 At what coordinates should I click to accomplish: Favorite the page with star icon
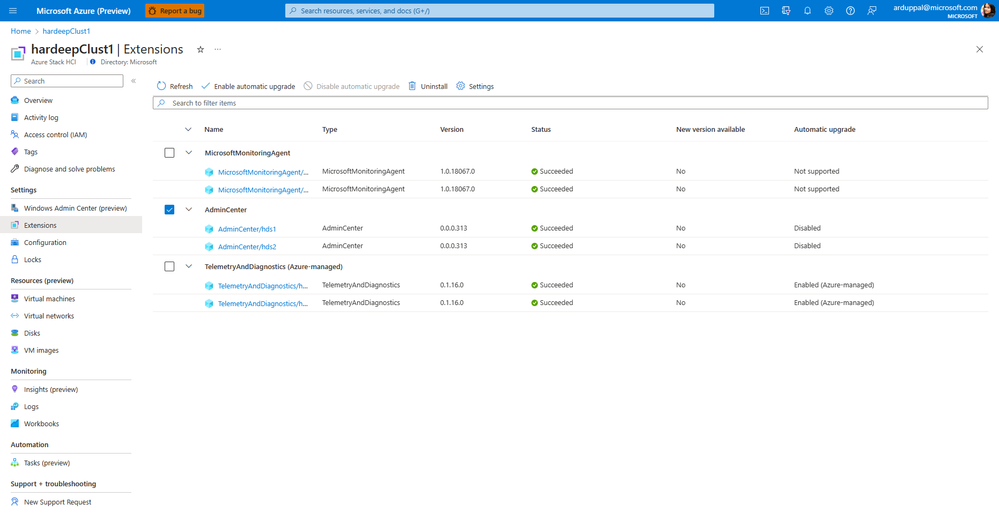point(200,49)
